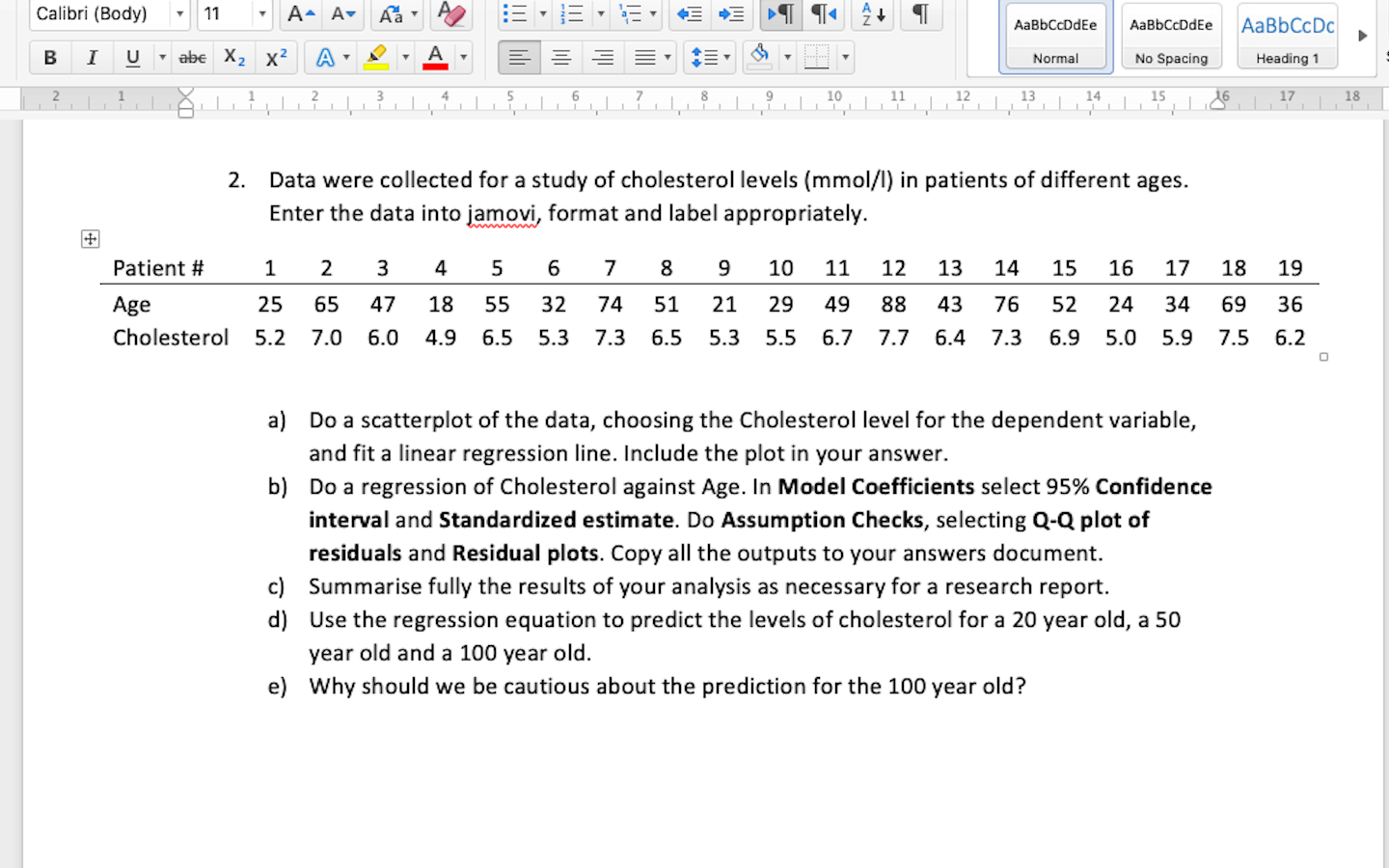Open the Change Case menu
The width and height of the screenshot is (1389, 868).
click(397, 14)
